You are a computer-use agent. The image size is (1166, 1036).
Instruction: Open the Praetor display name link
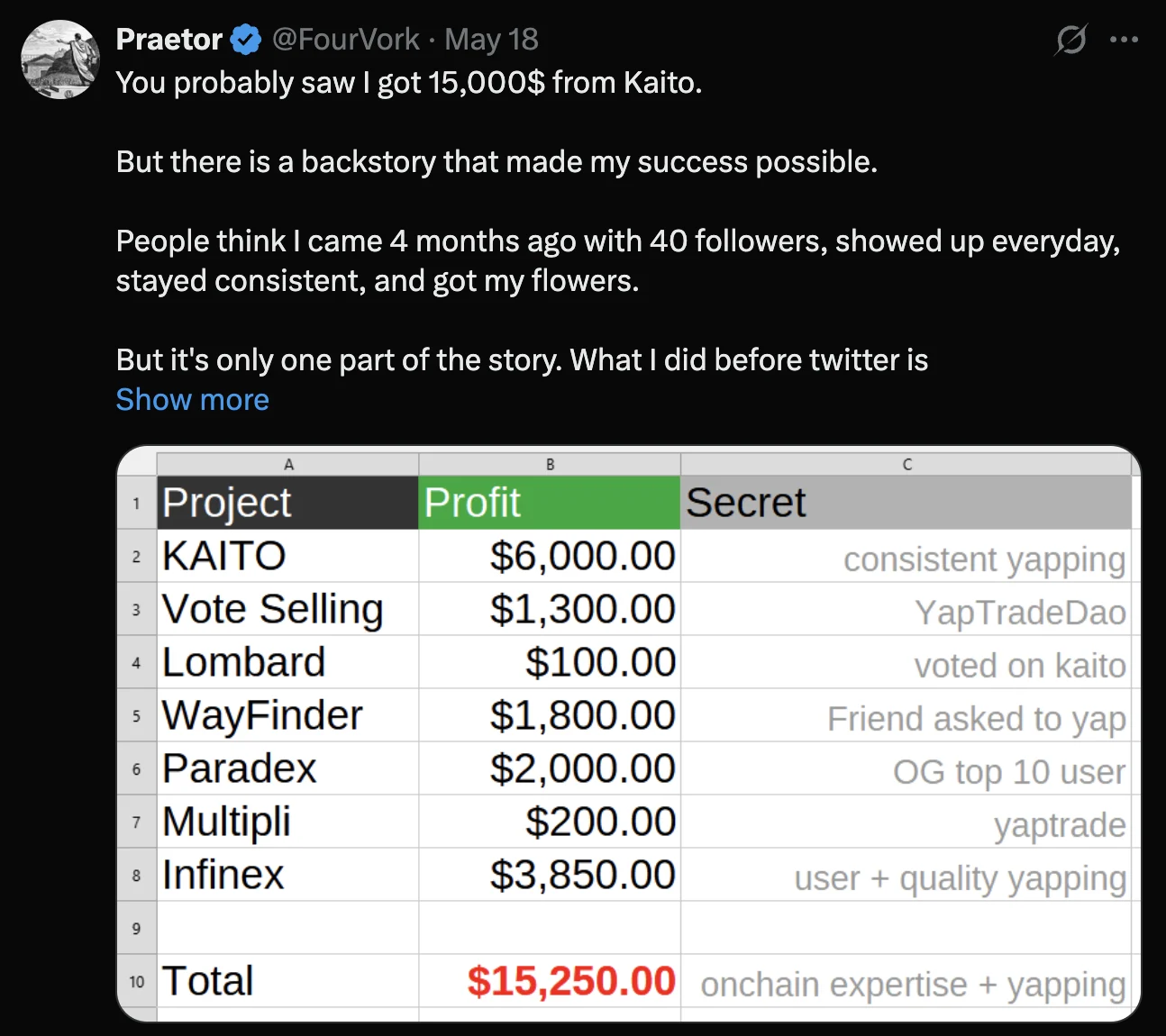169,40
